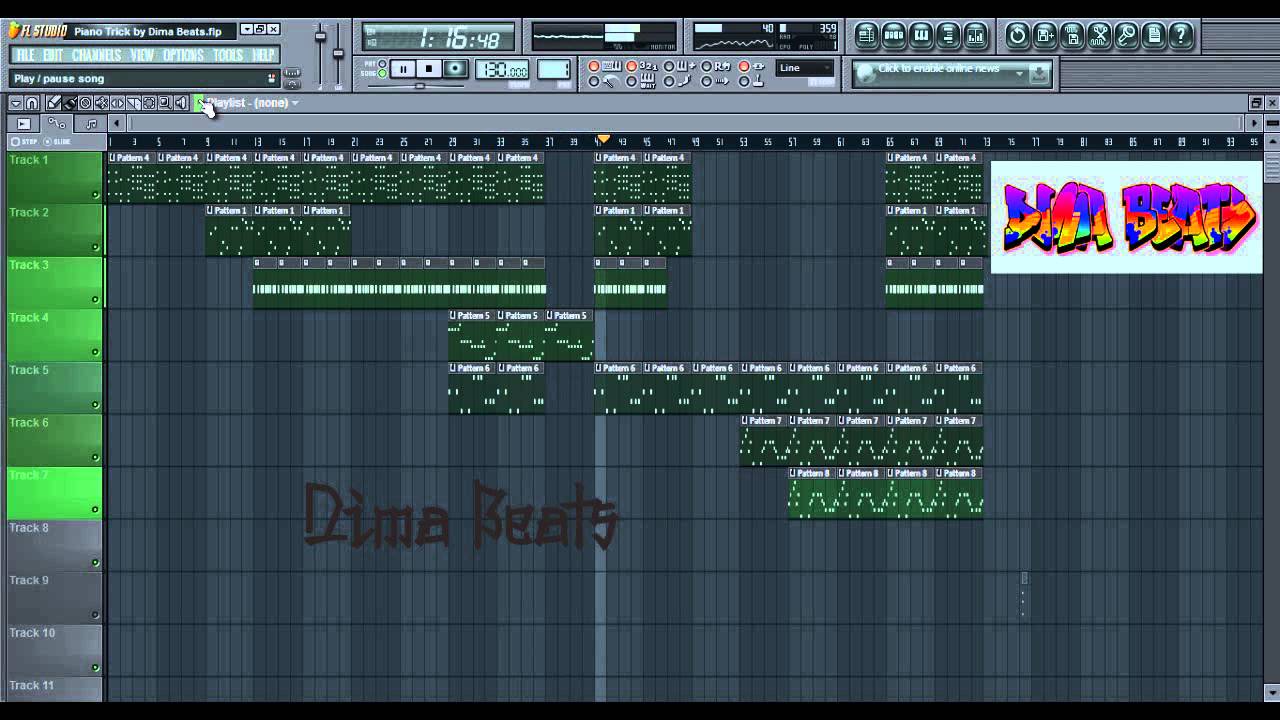1280x720 pixels.
Task: Click to enable online news
Action: [938, 69]
